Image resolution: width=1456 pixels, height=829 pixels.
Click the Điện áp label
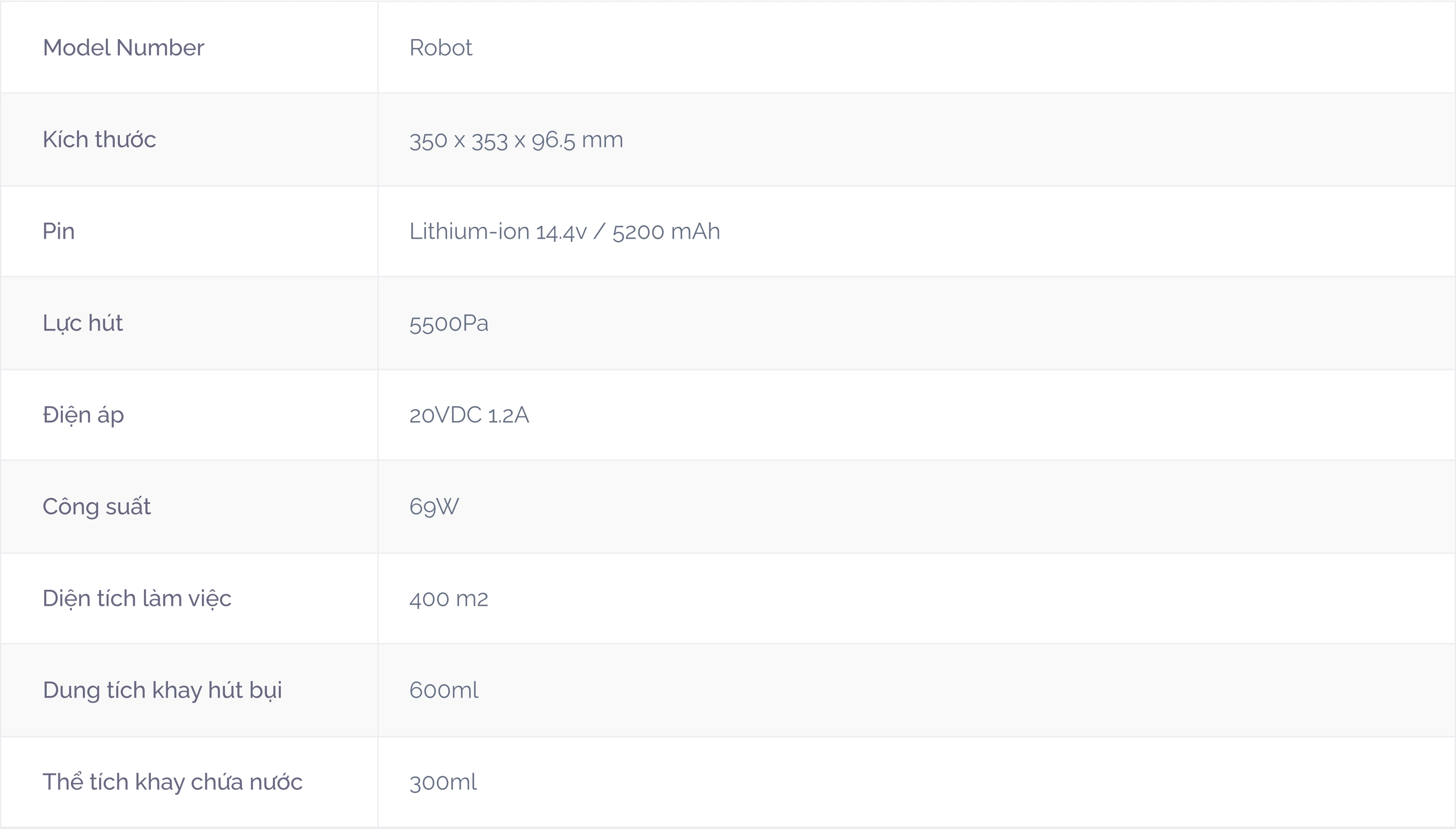[83, 415]
